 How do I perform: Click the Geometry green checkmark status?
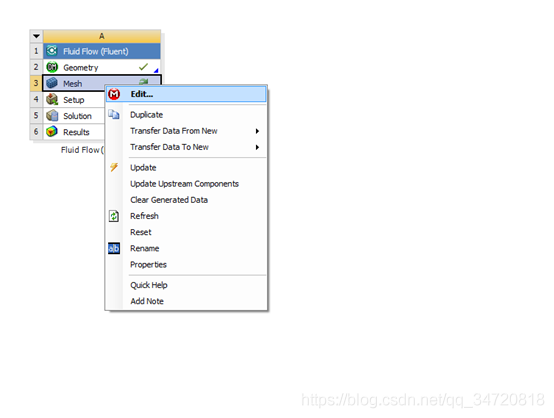(x=143, y=66)
